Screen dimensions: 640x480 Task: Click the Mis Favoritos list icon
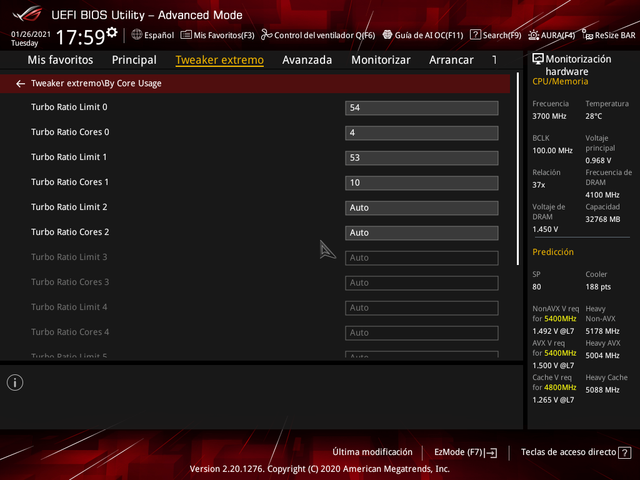tap(186, 35)
